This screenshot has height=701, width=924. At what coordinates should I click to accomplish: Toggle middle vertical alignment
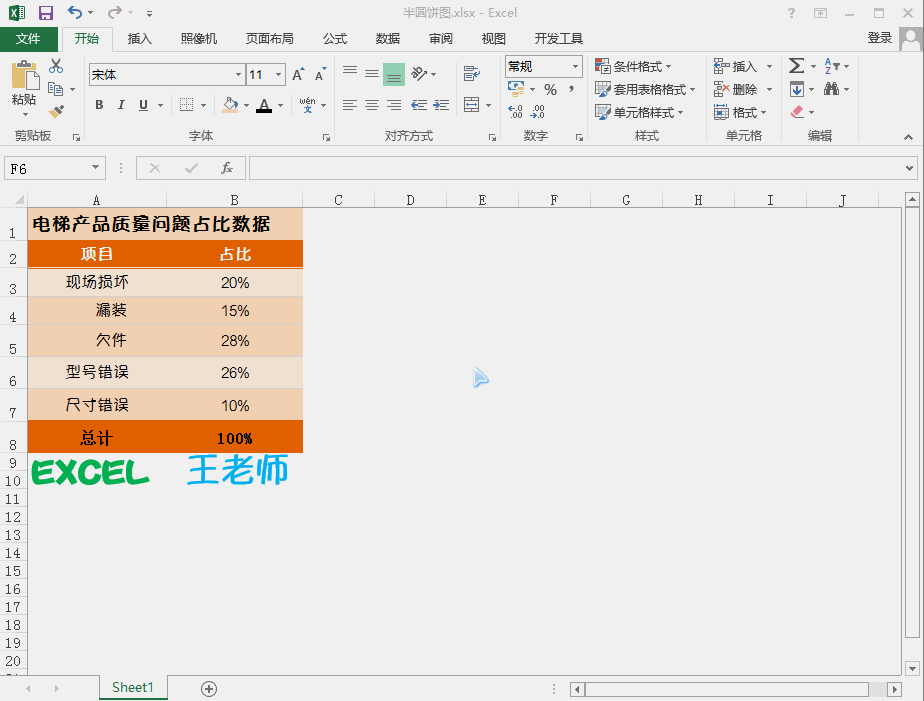pos(372,74)
